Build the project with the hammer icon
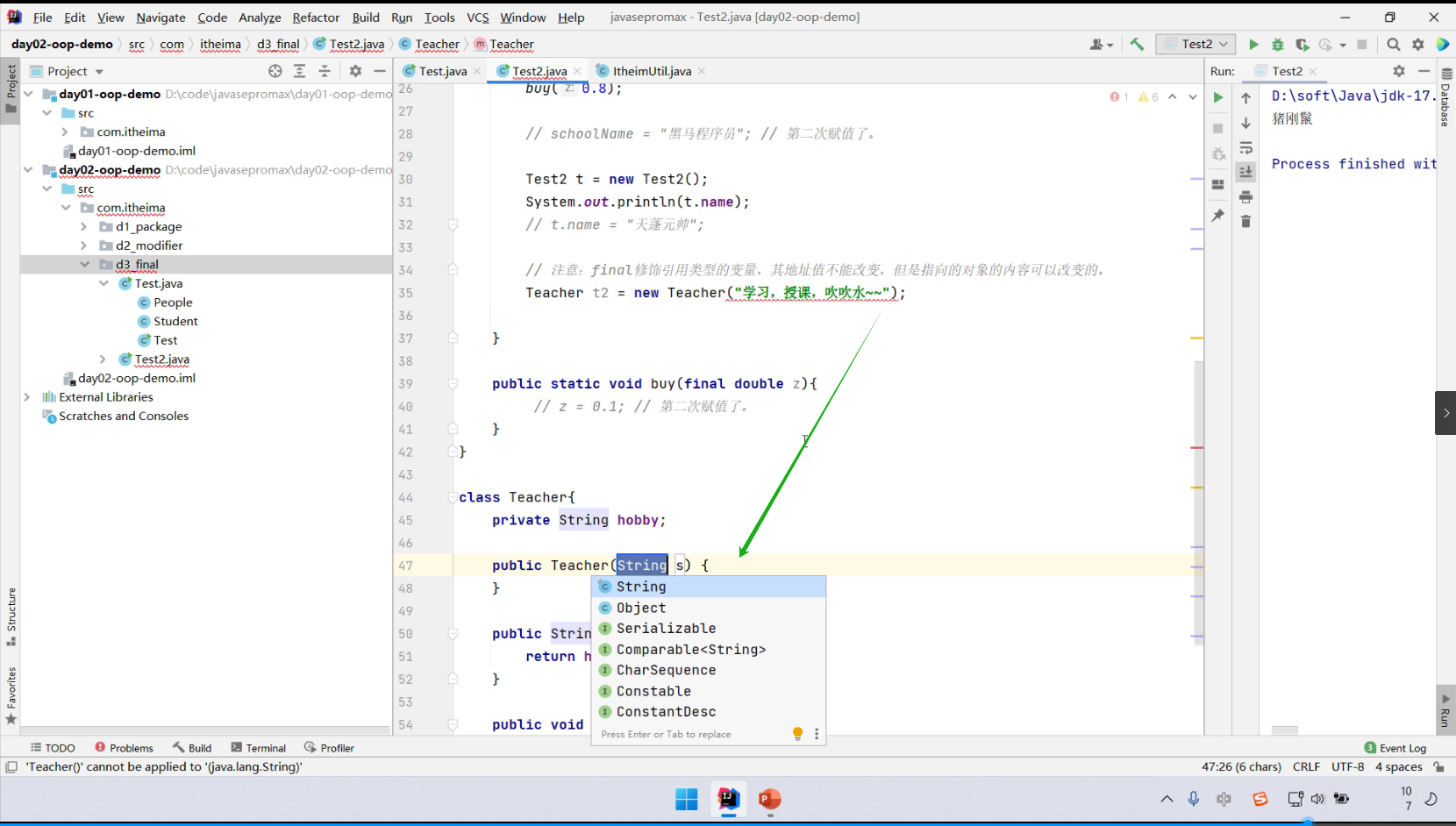1456x826 pixels. pyautogui.click(x=1137, y=44)
